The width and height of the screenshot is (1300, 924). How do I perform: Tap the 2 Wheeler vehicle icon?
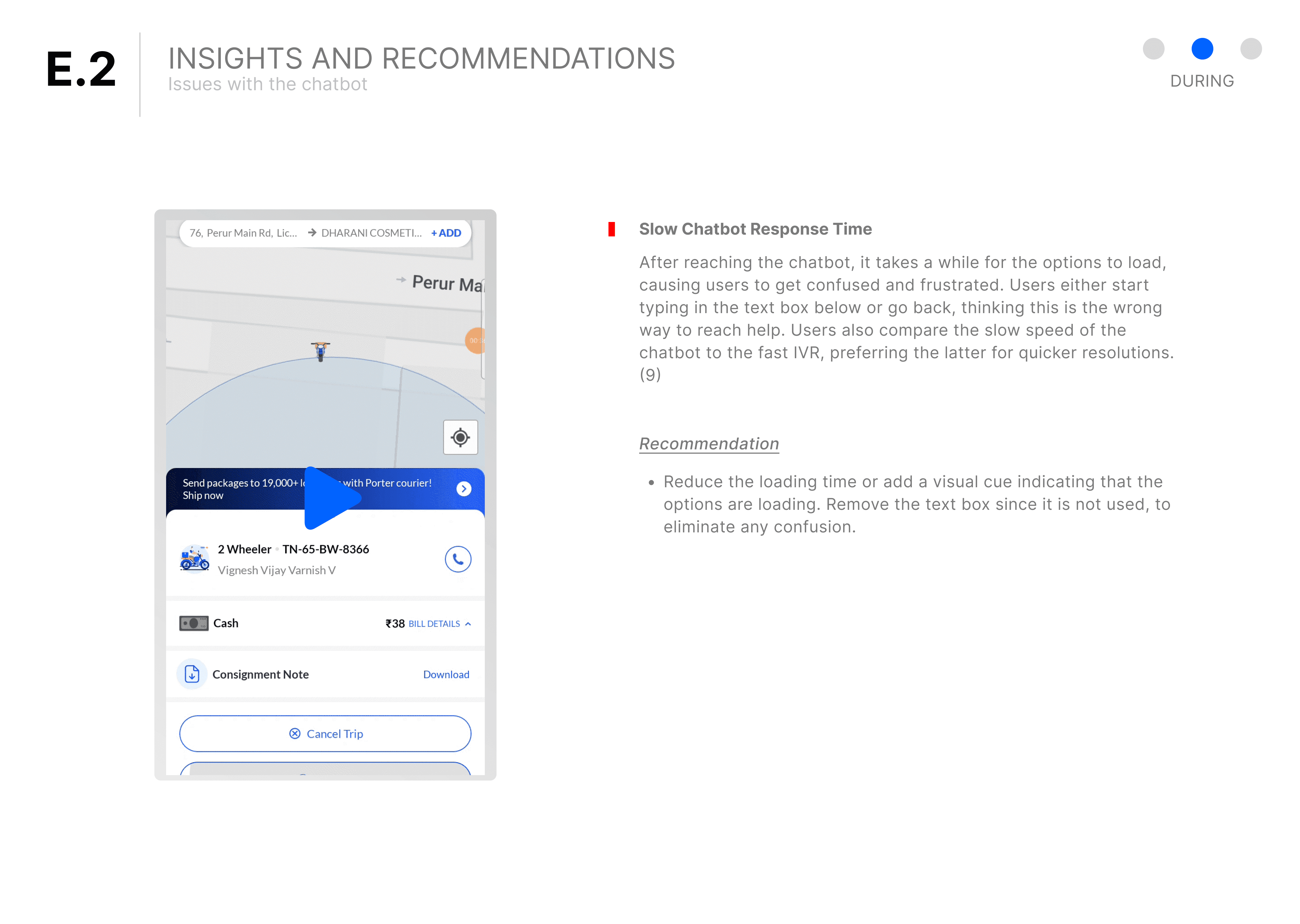click(x=195, y=559)
